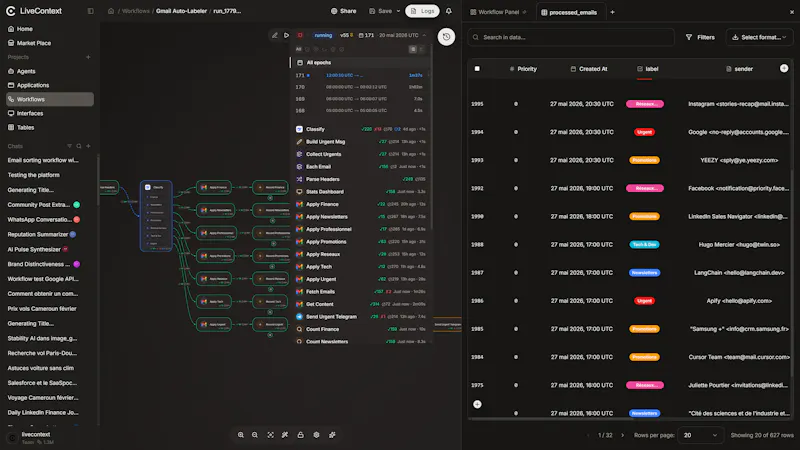Fit workflow to view icon

pos(270,435)
